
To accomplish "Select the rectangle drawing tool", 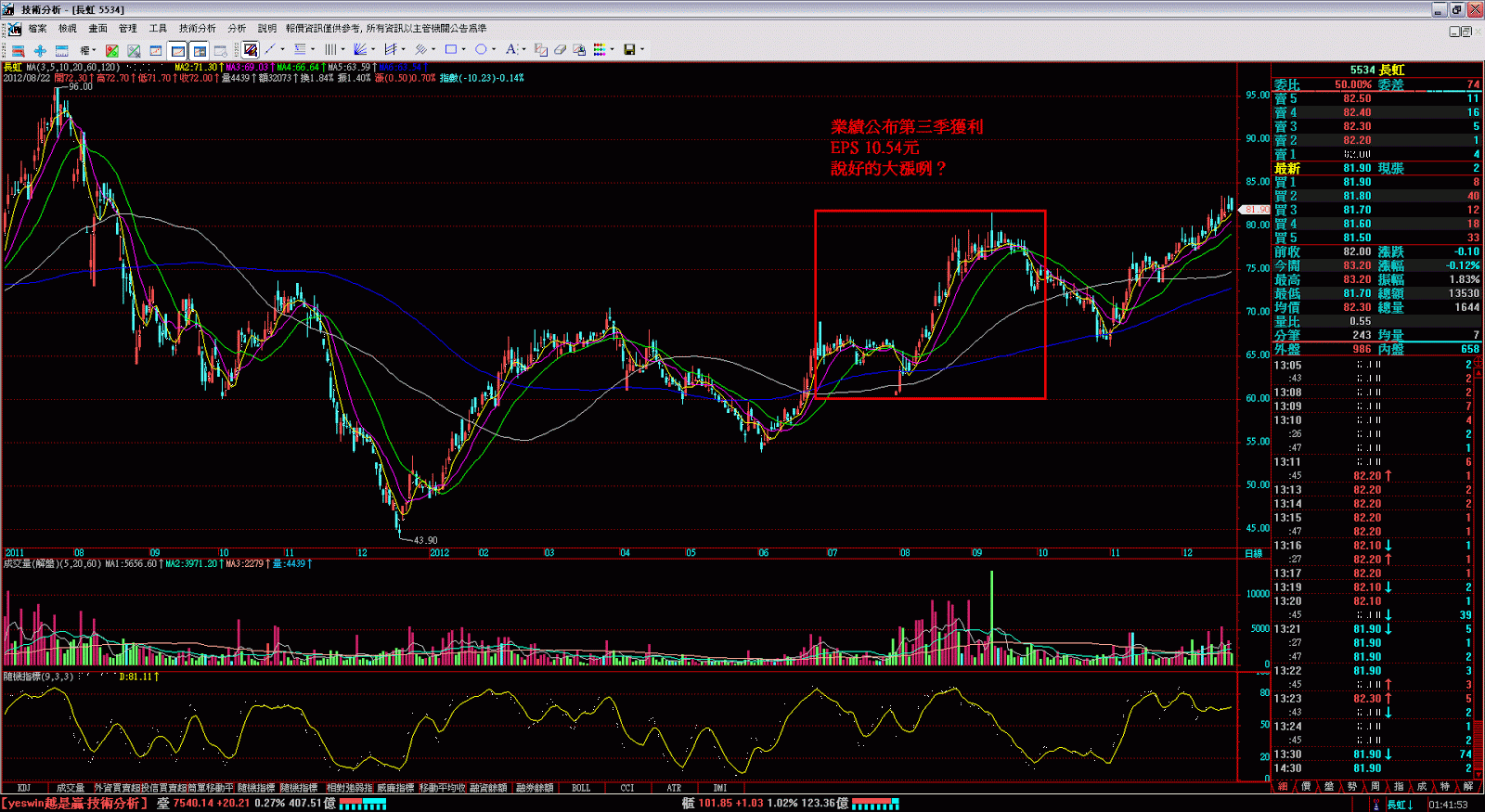I will click(451, 50).
